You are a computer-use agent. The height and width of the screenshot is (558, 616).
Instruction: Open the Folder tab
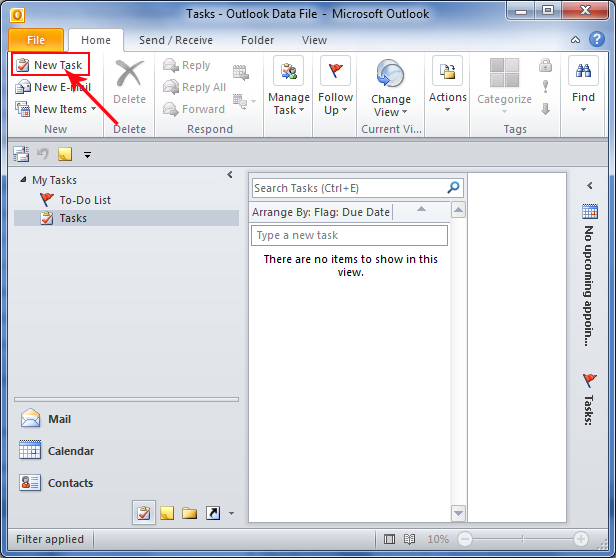[257, 40]
